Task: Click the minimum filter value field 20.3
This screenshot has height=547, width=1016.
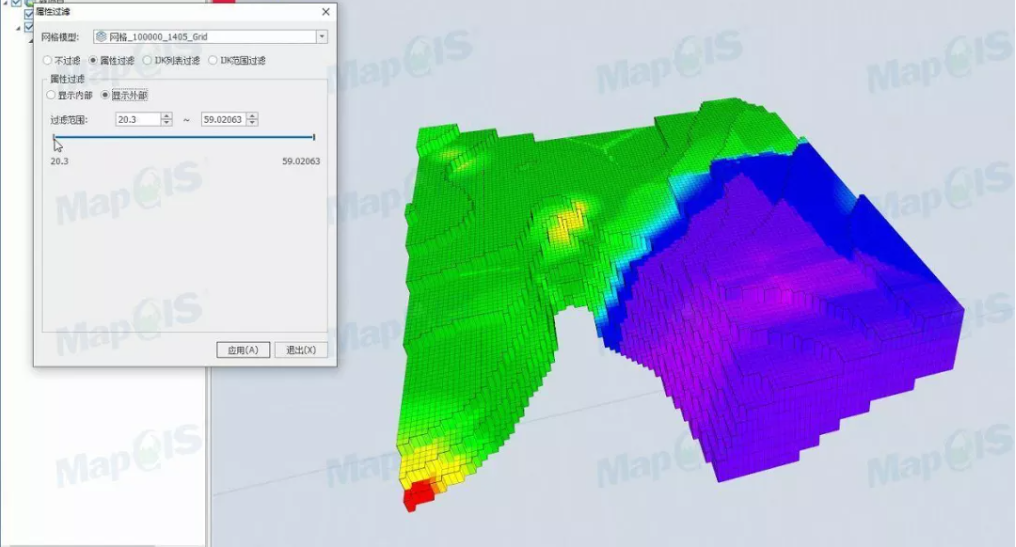Action: [137, 119]
